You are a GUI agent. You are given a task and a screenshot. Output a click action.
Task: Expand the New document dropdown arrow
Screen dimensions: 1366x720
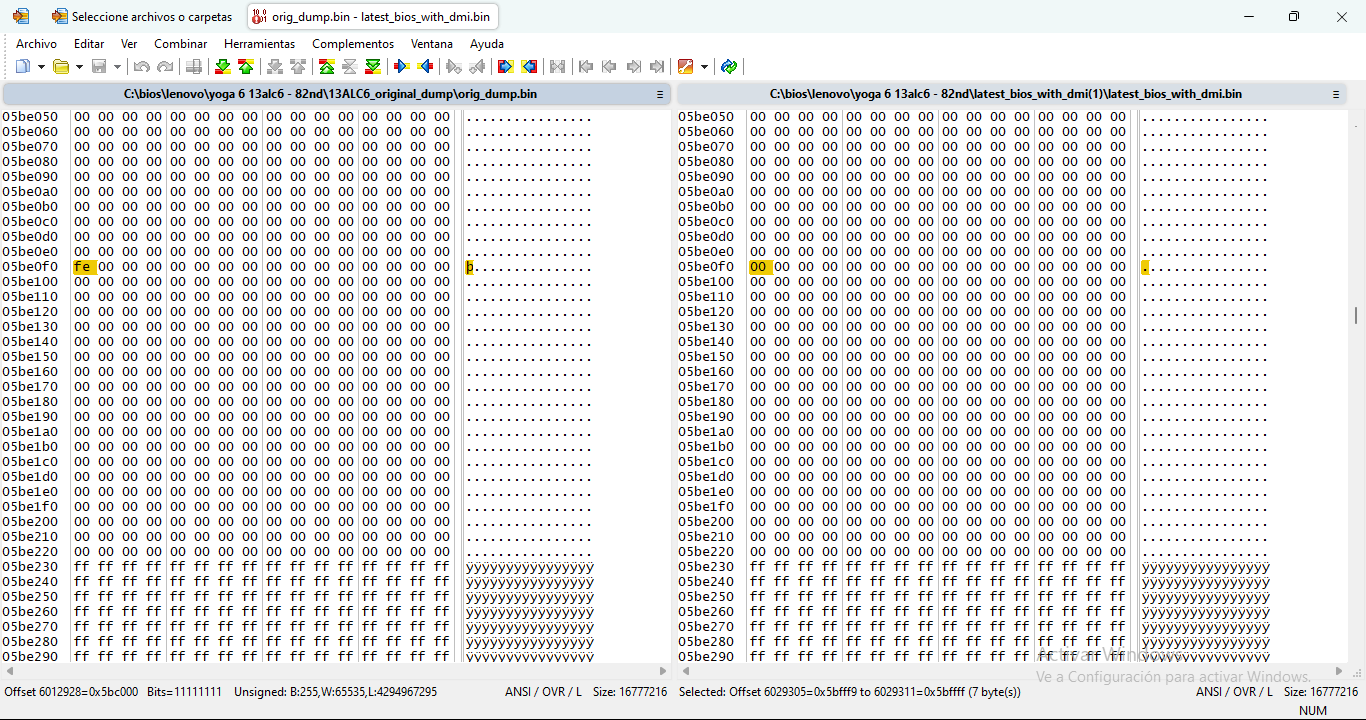[x=41, y=67]
